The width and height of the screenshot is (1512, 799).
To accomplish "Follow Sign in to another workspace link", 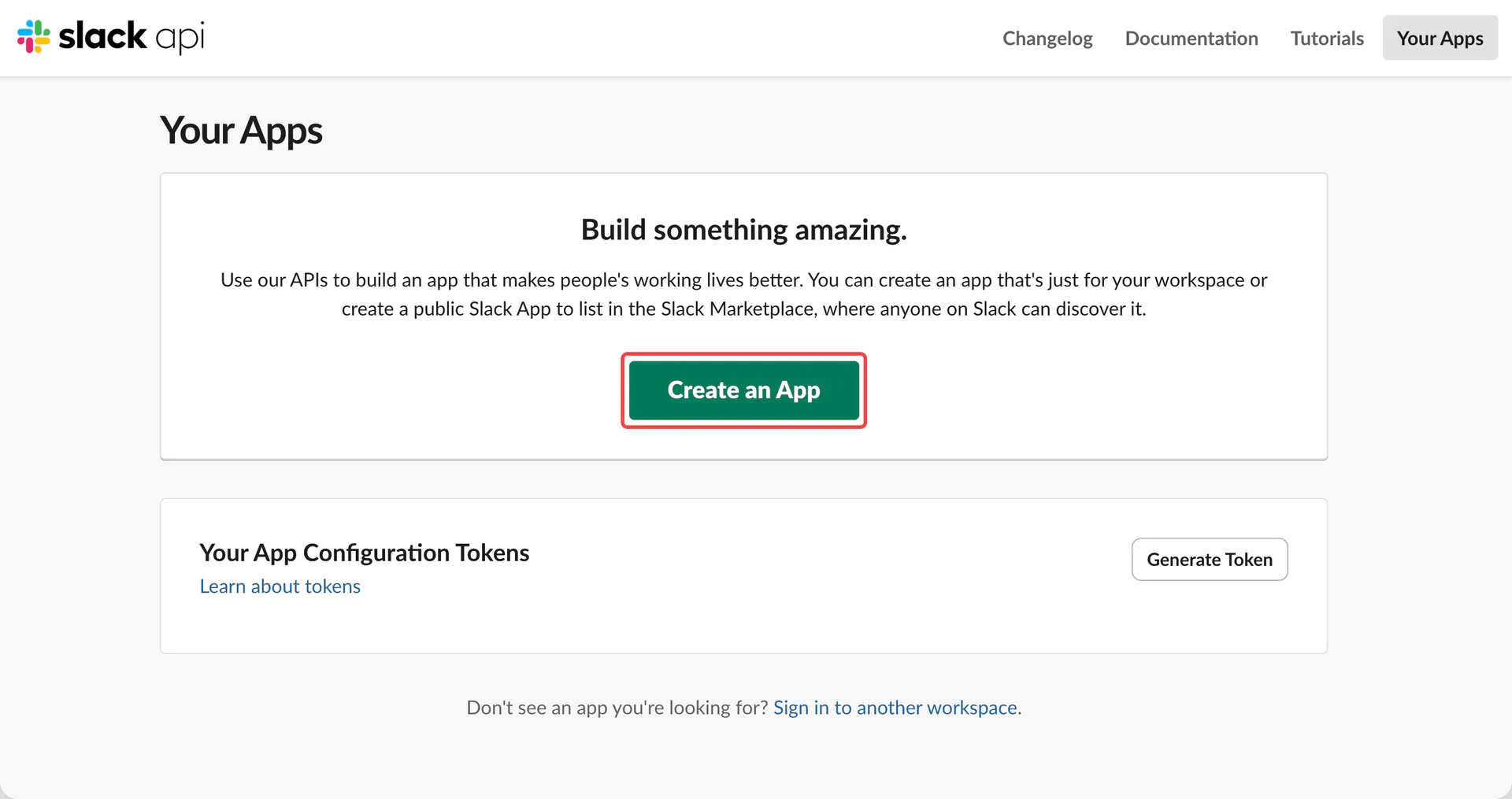I will coord(895,708).
